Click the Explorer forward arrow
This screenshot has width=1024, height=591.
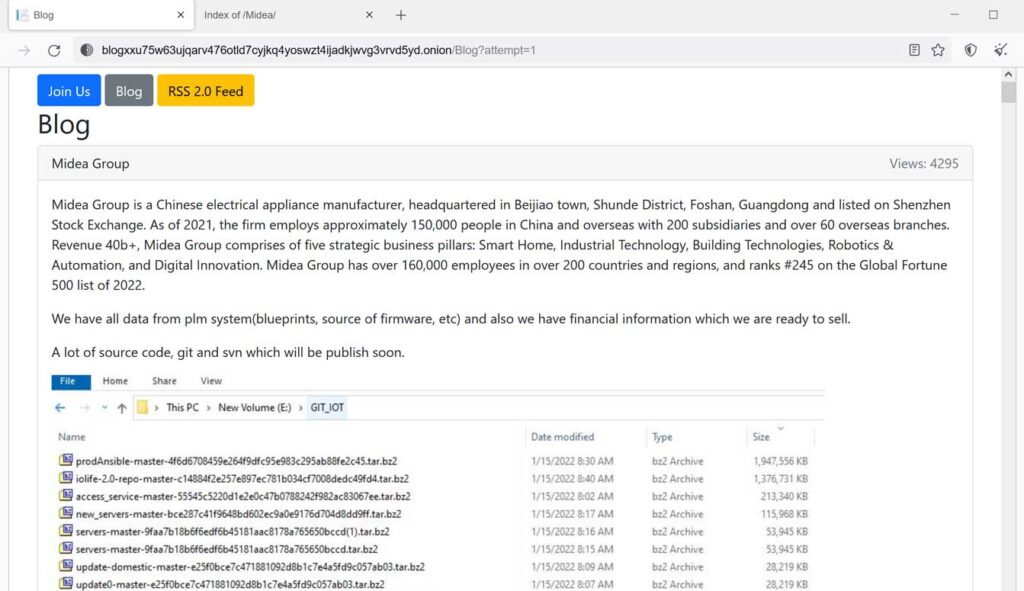(x=85, y=407)
